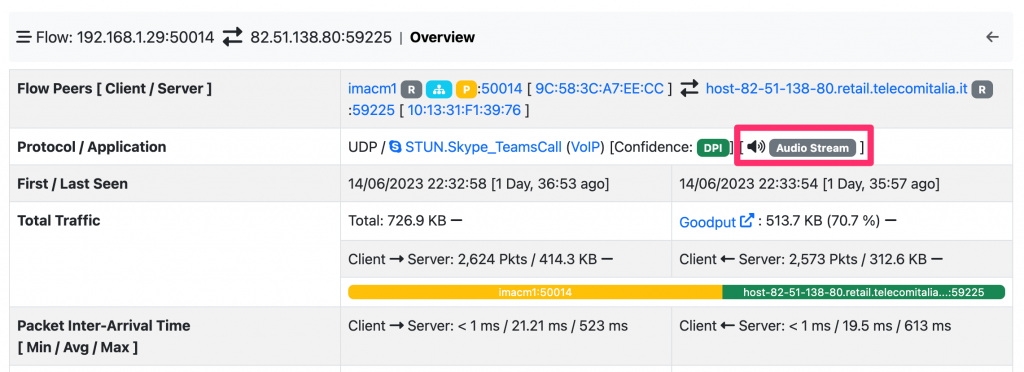
Task: Click the yellow P badge next to imacm1
Action: (x=466, y=89)
